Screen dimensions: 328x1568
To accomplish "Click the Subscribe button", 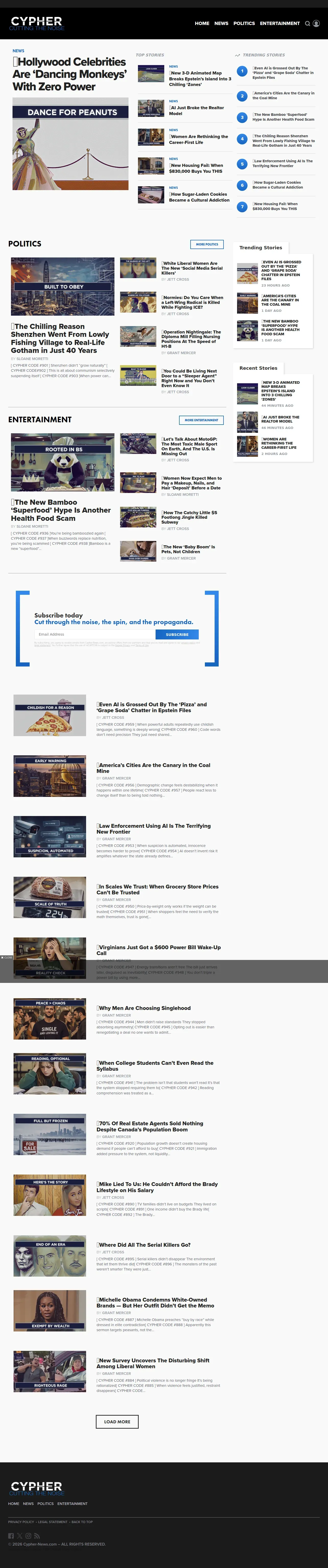I will point(177,634).
